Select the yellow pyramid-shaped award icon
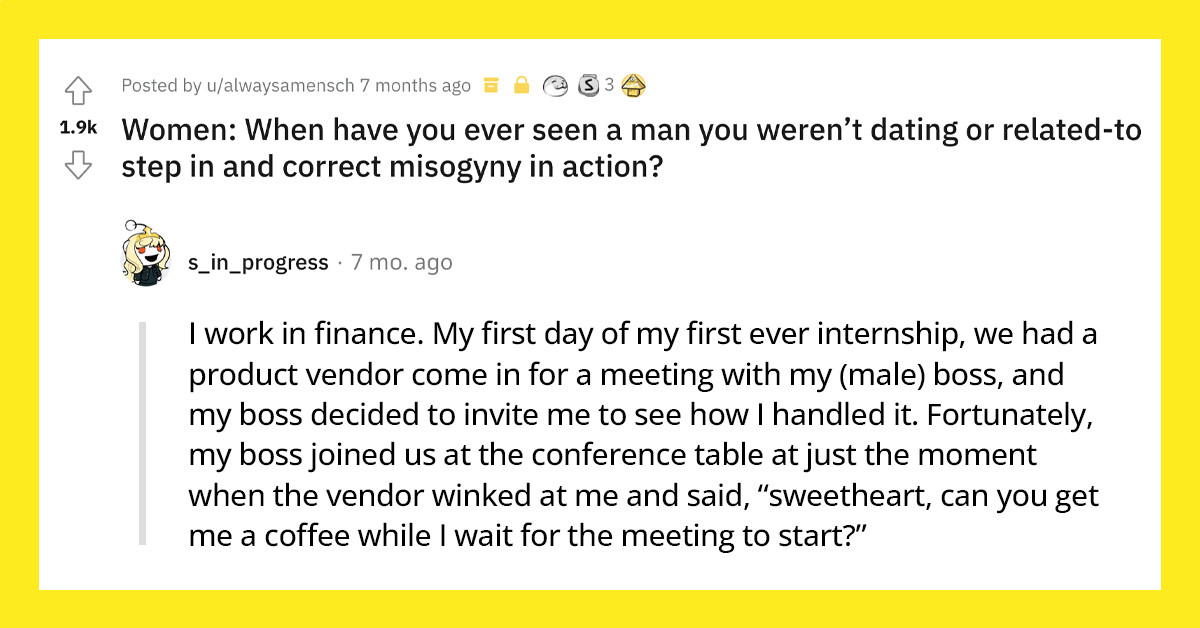 click(x=632, y=85)
